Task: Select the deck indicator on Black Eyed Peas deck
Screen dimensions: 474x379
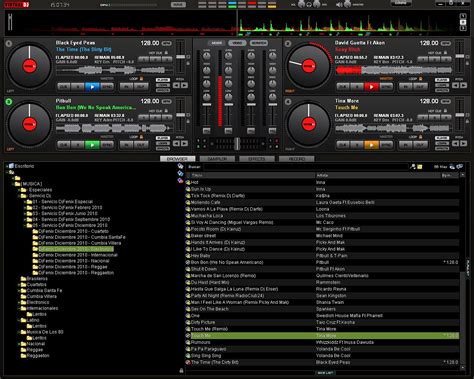Action: pyautogui.click(x=9, y=43)
